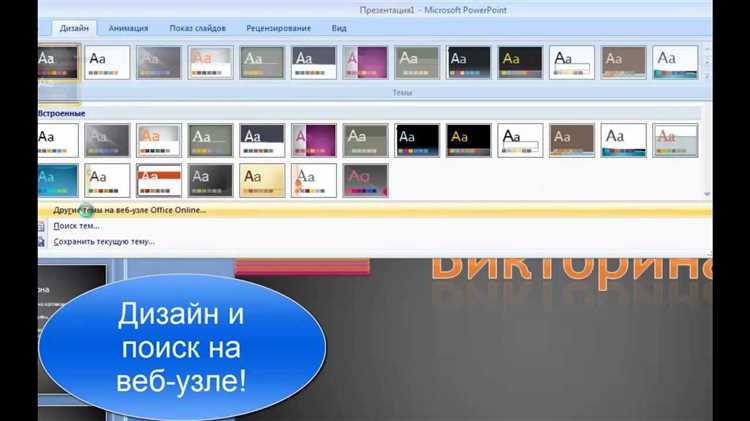Select Сохранить текущую тему… menu entry
750x421 pixels.
click(104, 242)
